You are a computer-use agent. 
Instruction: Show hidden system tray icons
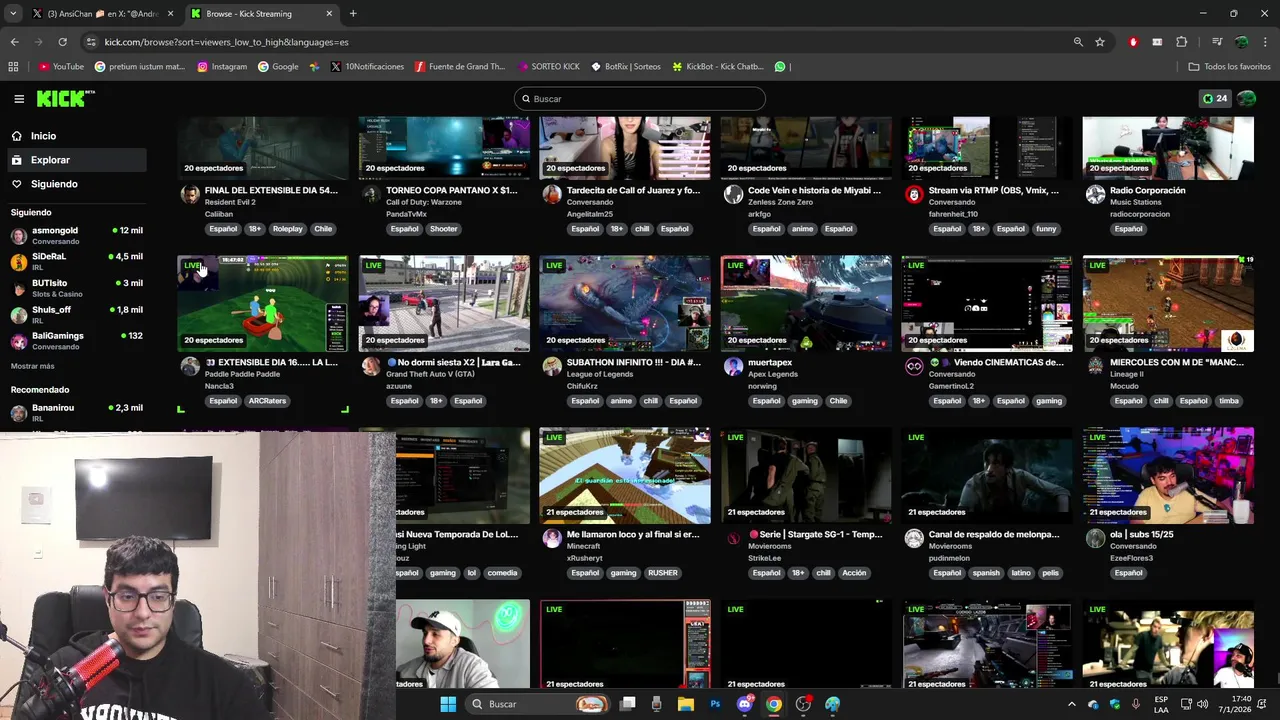click(1072, 704)
